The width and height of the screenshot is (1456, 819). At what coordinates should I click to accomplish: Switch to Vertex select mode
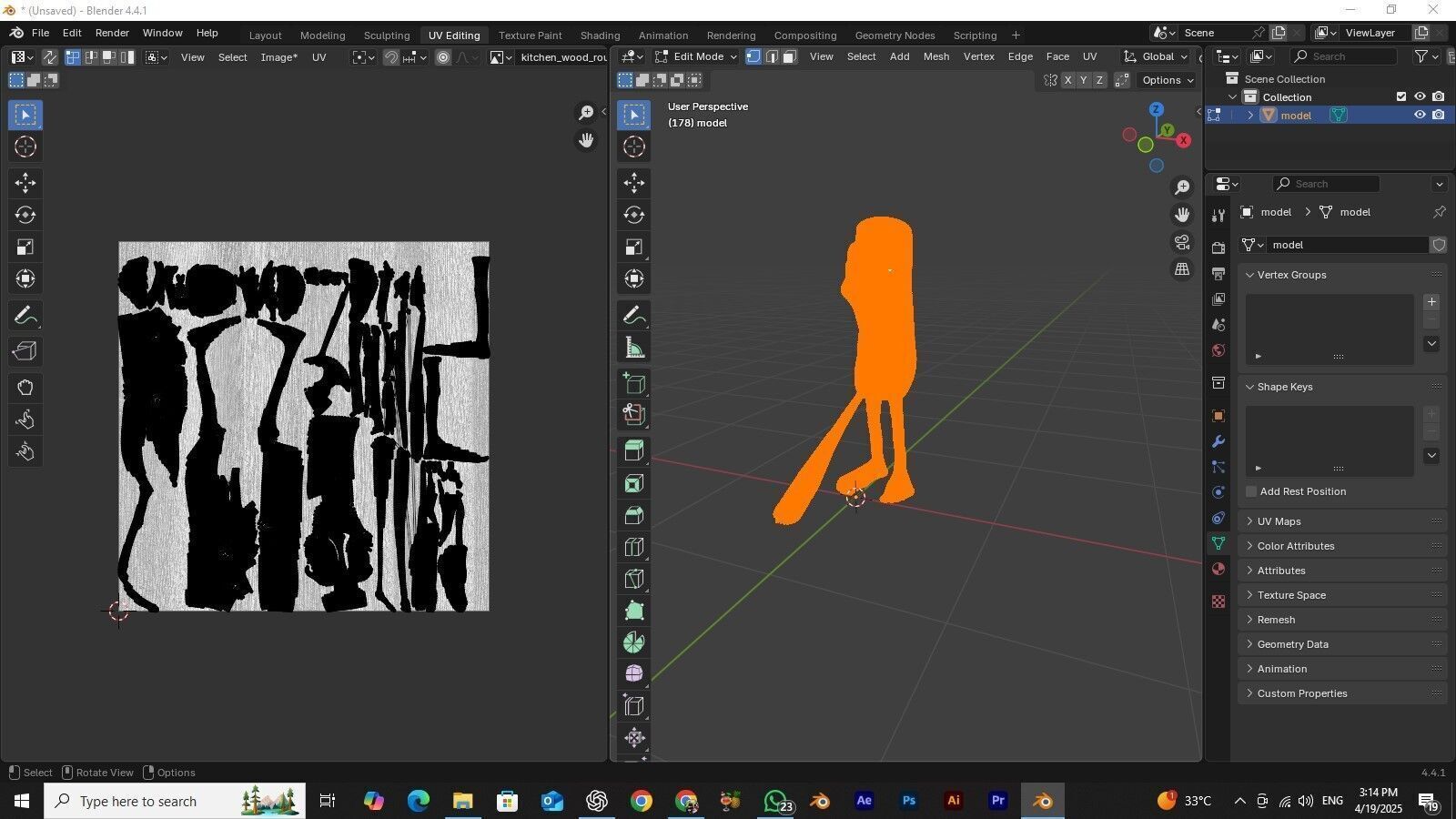753,56
